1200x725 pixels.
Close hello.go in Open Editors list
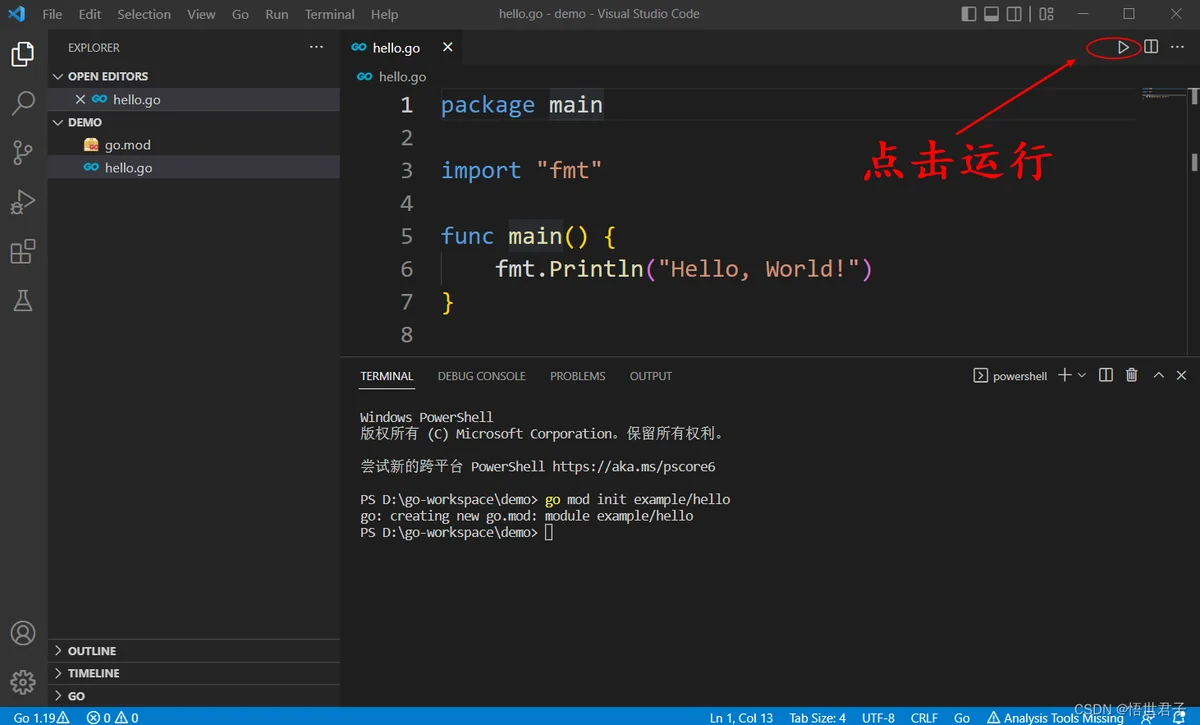click(x=81, y=99)
